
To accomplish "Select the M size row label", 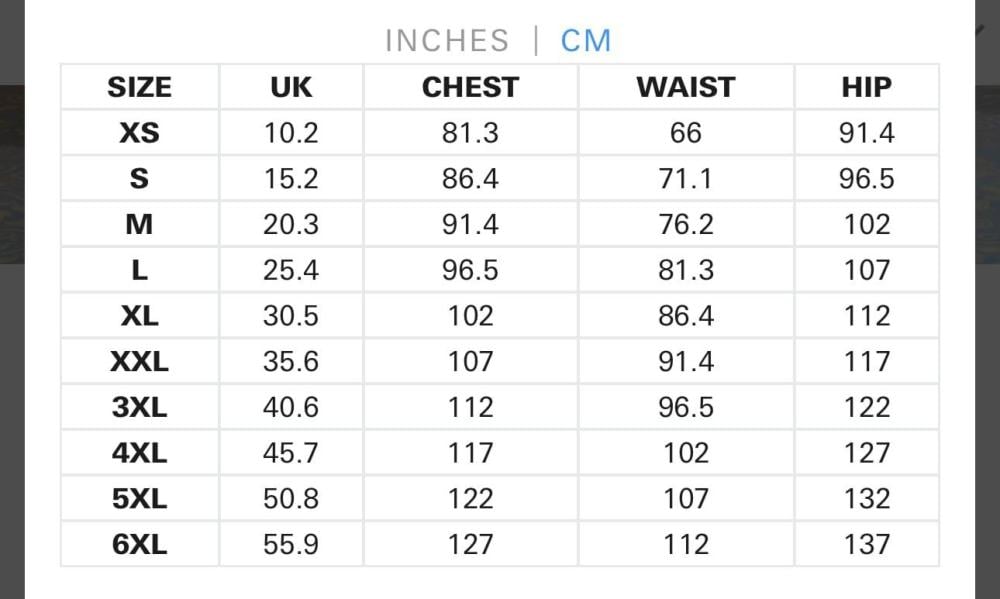I will pyautogui.click(x=139, y=225).
